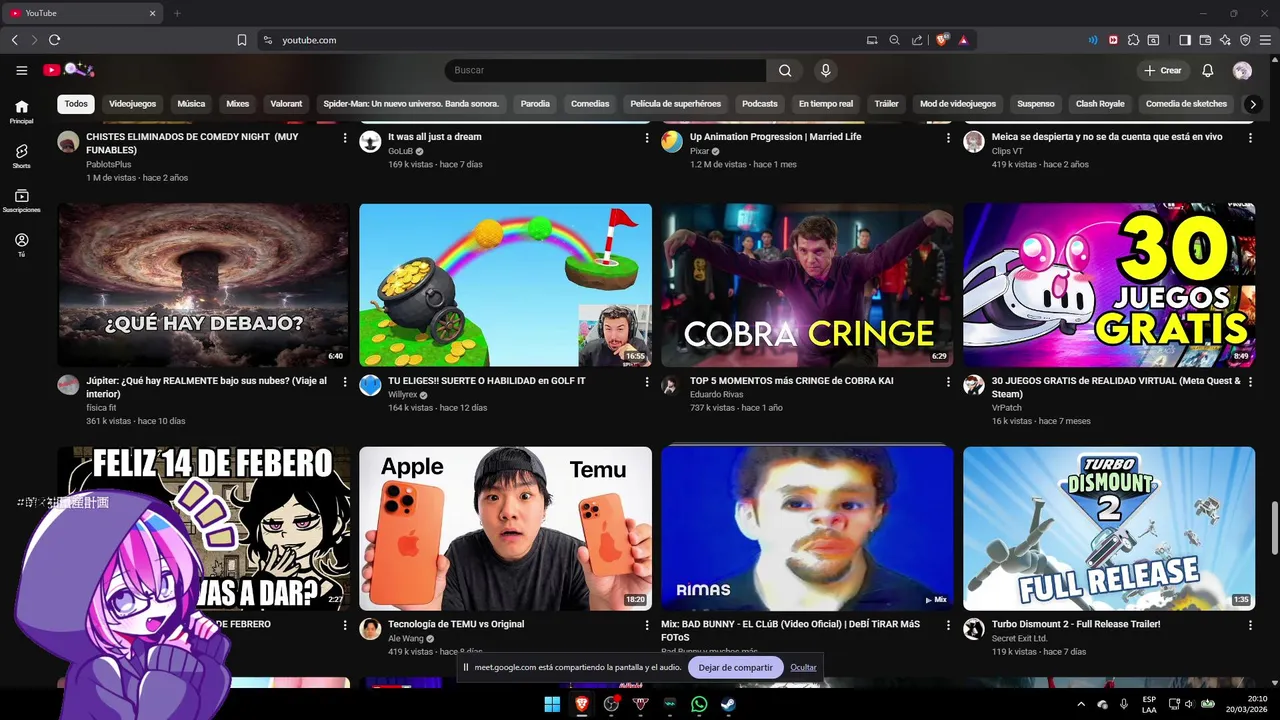Open WhatsApp from the taskbar
Image resolution: width=1280 pixels, height=720 pixels.
[x=699, y=704]
